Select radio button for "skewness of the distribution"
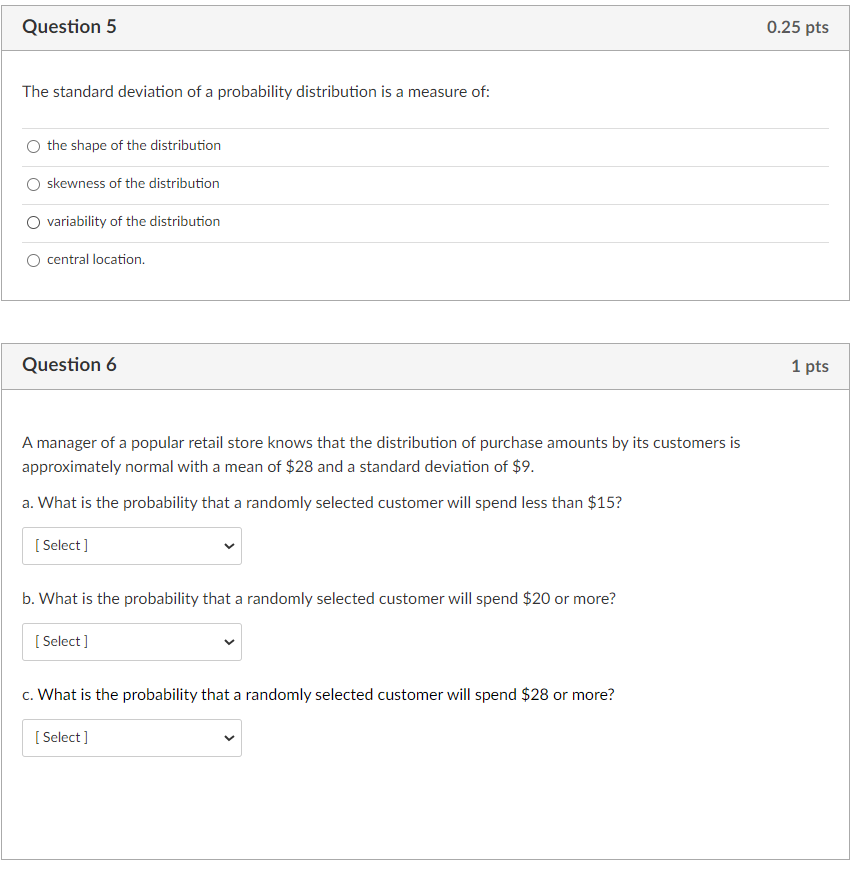This screenshot has height=869, width=853. click(x=33, y=184)
